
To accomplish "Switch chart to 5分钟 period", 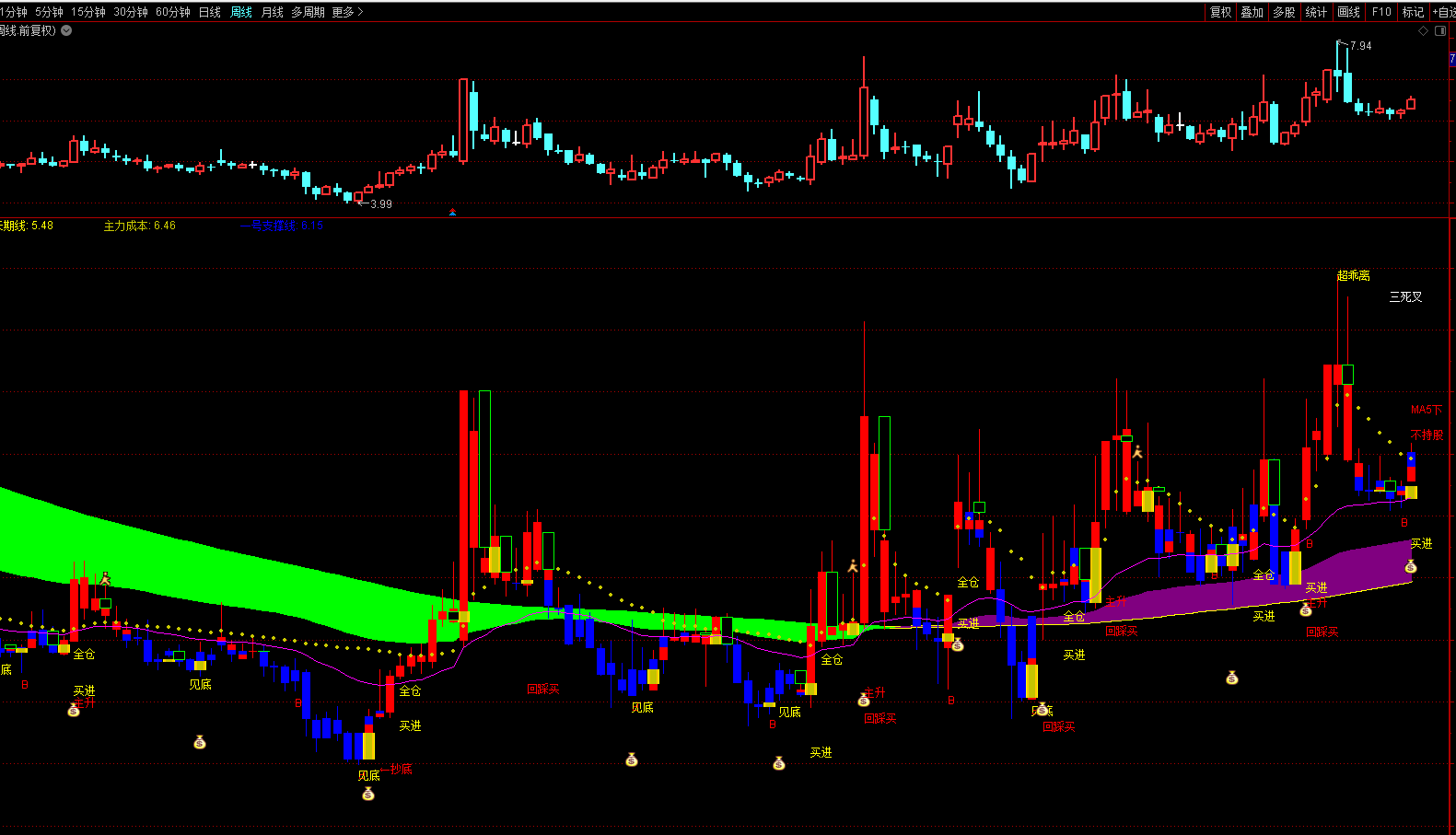I will coord(49,12).
